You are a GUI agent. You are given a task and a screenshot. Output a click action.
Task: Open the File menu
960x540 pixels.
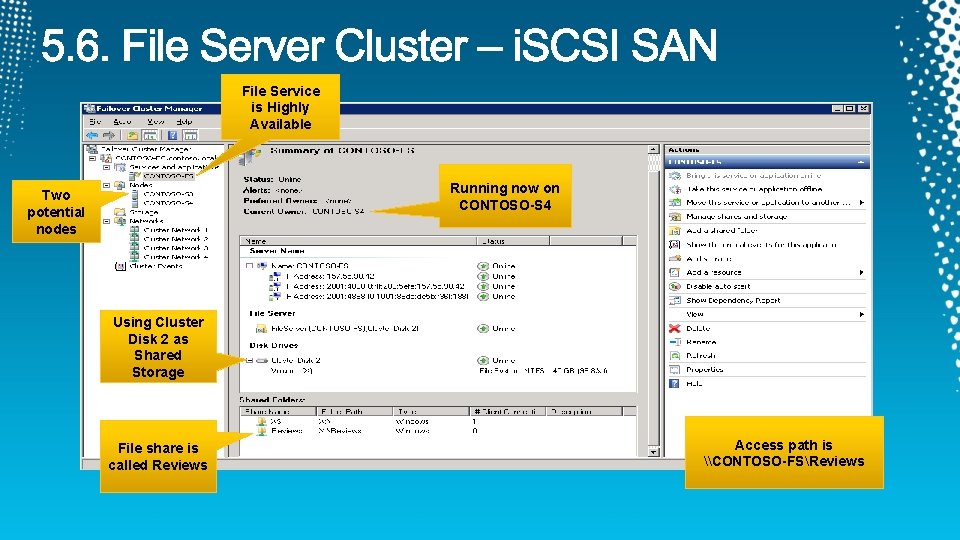click(94, 122)
